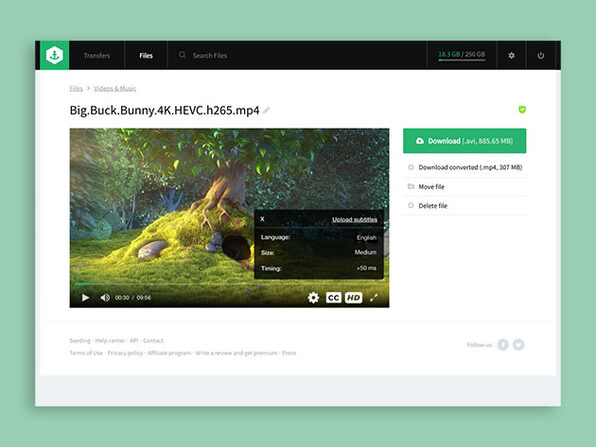Click the video progress bar
596x447 pixels.
click(229, 284)
